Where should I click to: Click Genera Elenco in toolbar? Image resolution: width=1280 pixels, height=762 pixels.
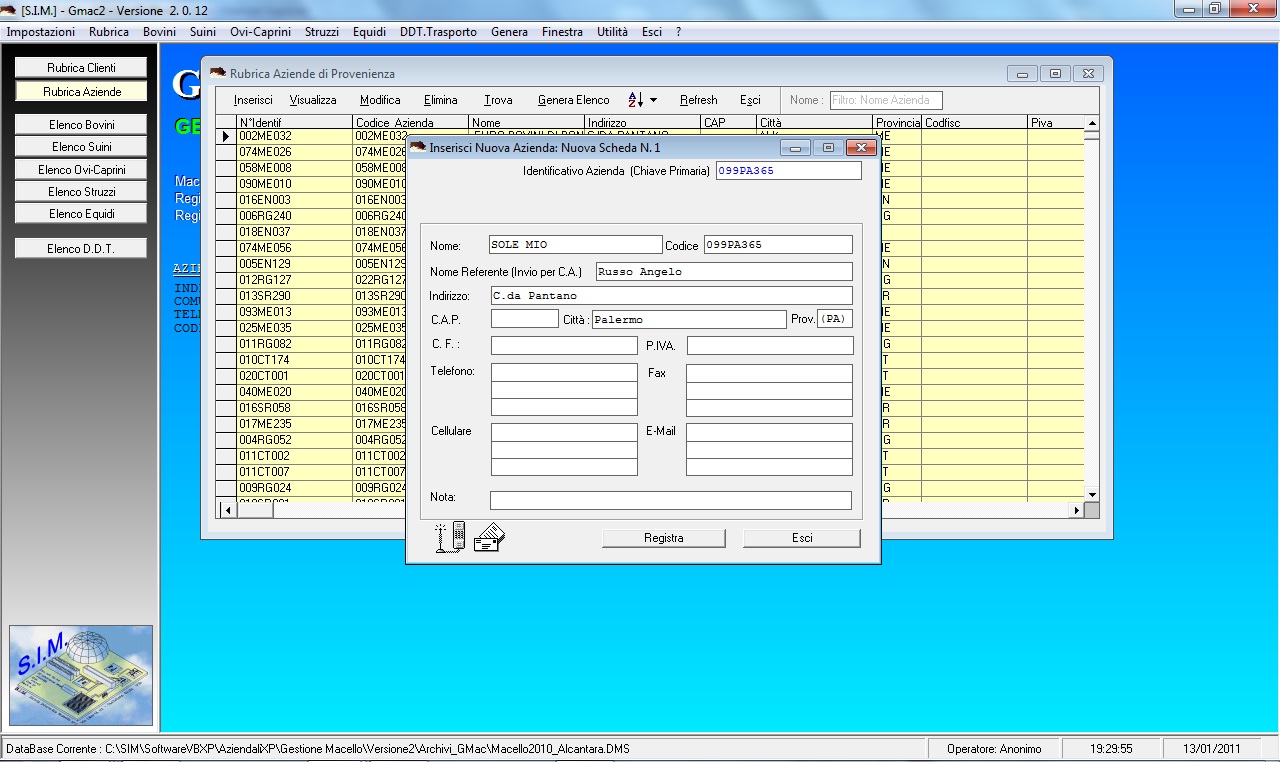pos(573,100)
